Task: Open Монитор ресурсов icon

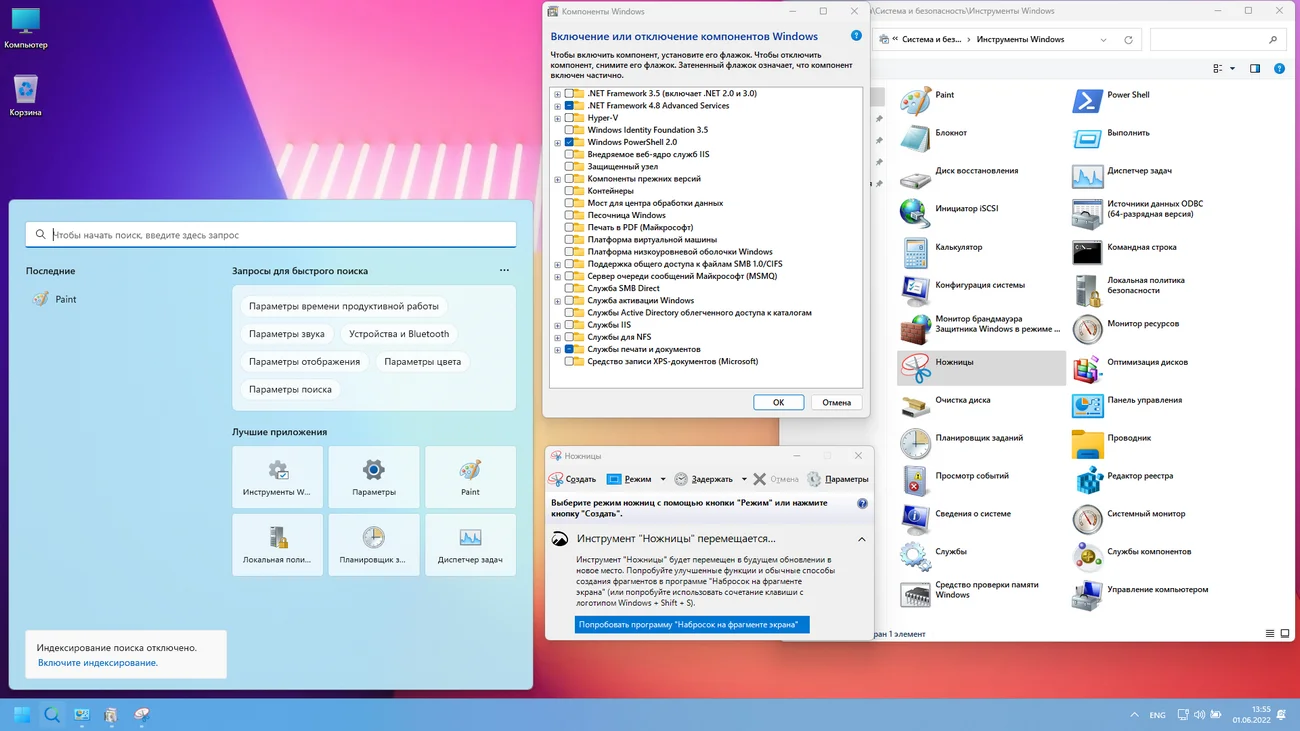Action: pos(1087,329)
